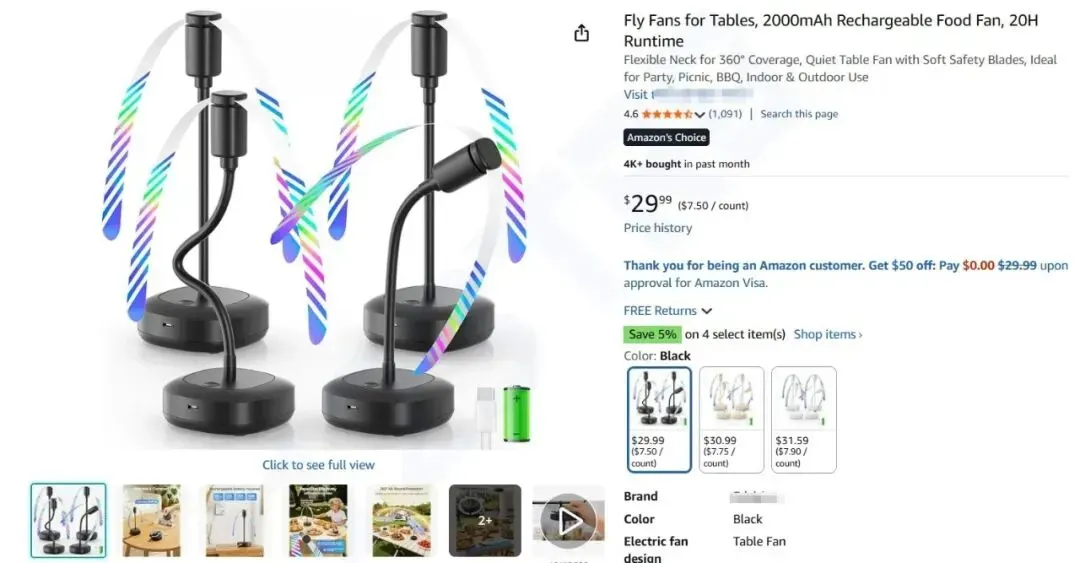The height and width of the screenshot is (563, 1080).
Task: Click Search this page link
Action: pos(799,114)
